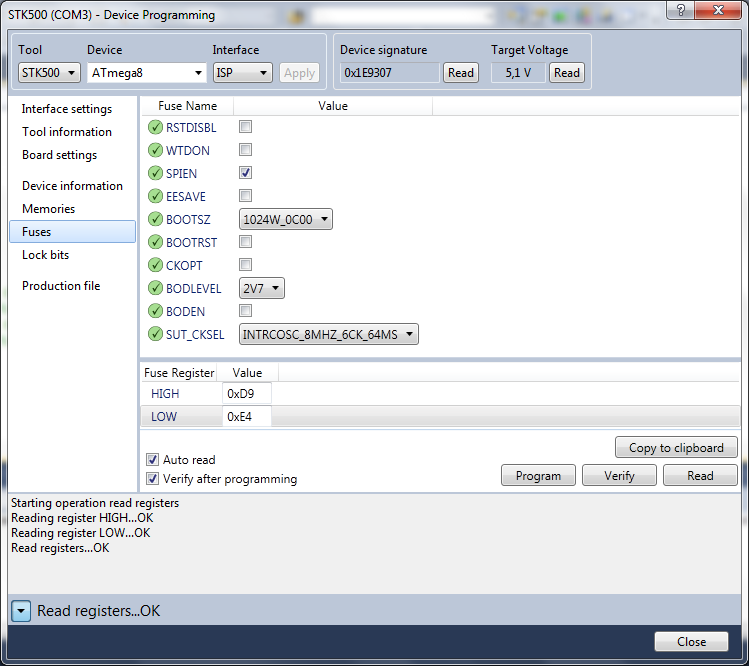Select the Fuses page
Image resolution: width=749 pixels, height=666 pixels.
[73, 232]
